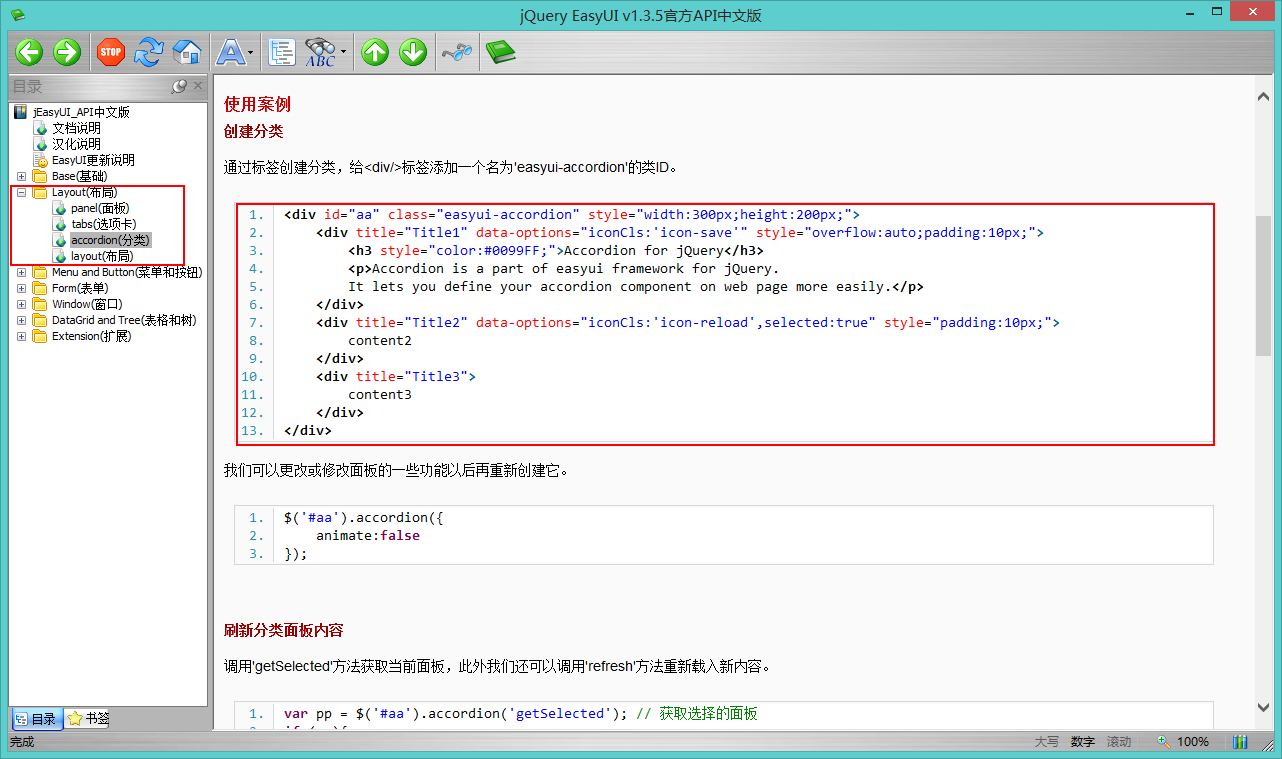The image size is (1282, 759).
Task: Jump to previous topic with up arrow
Action: pos(375,52)
